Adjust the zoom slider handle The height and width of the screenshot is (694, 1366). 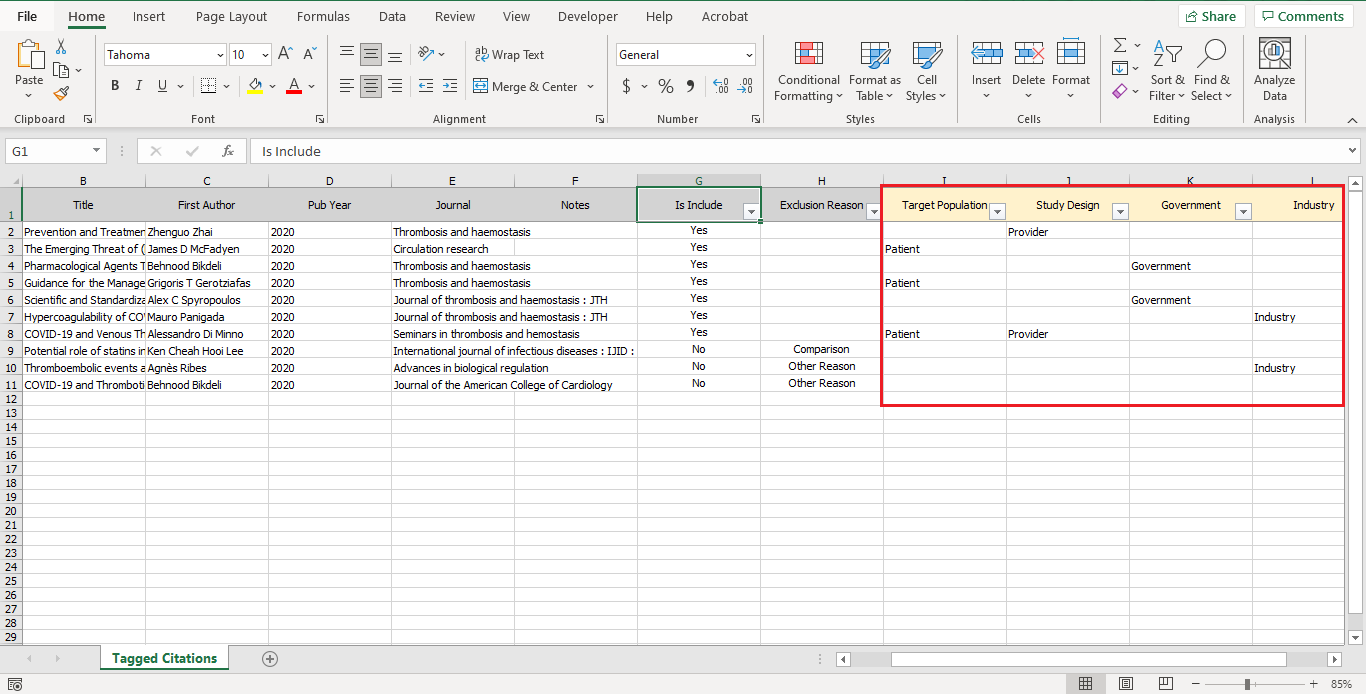click(1247, 684)
